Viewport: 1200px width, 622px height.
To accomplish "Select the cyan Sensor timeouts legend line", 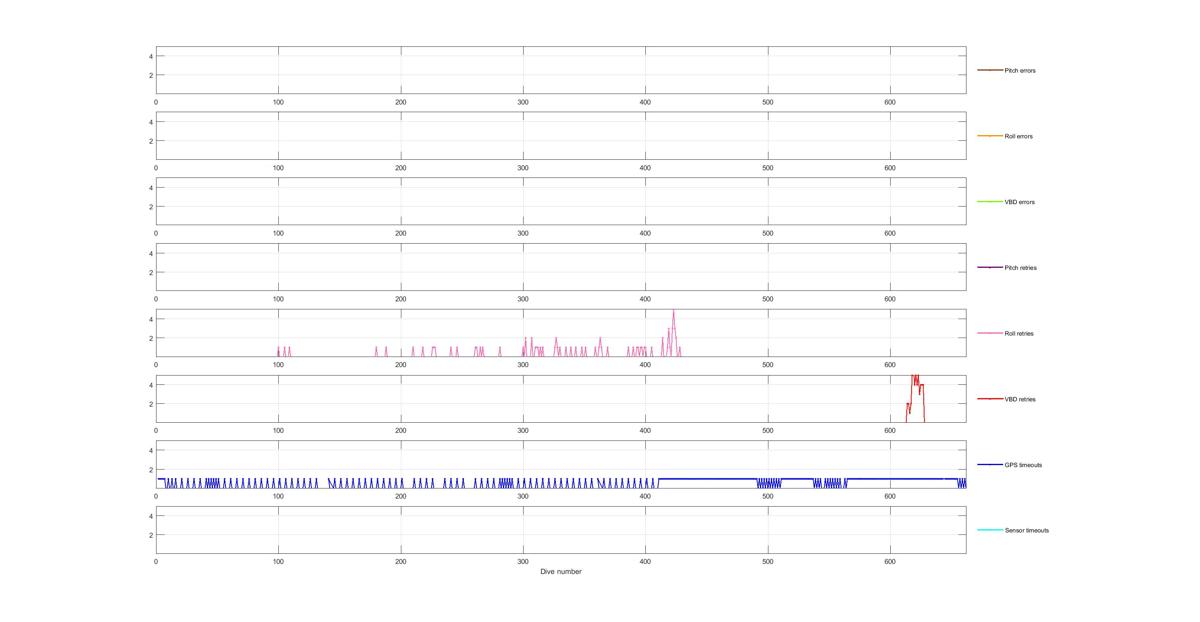I will [990, 530].
